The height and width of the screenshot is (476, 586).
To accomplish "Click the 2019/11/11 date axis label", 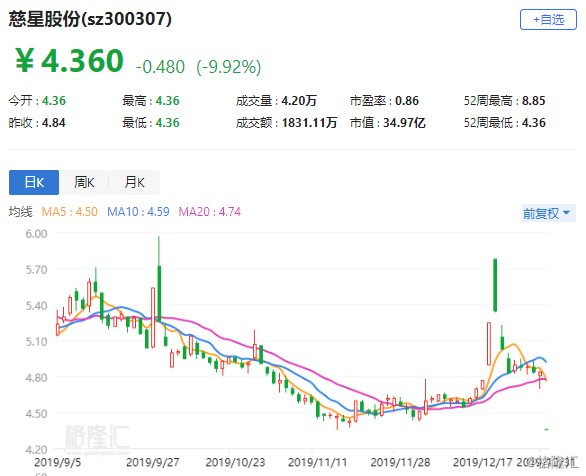I will pyautogui.click(x=318, y=463).
